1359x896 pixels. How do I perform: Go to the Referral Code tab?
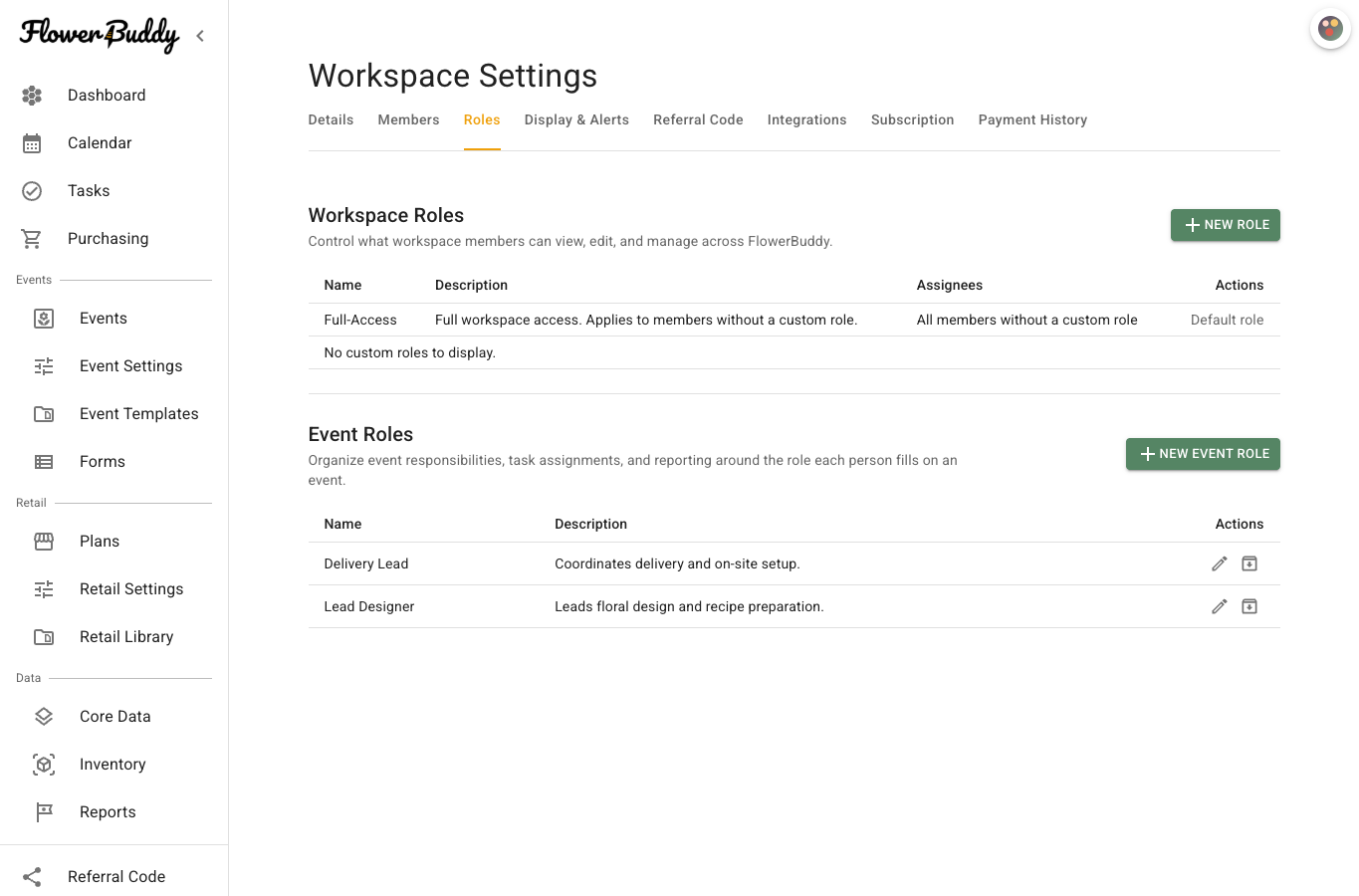click(698, 120)
